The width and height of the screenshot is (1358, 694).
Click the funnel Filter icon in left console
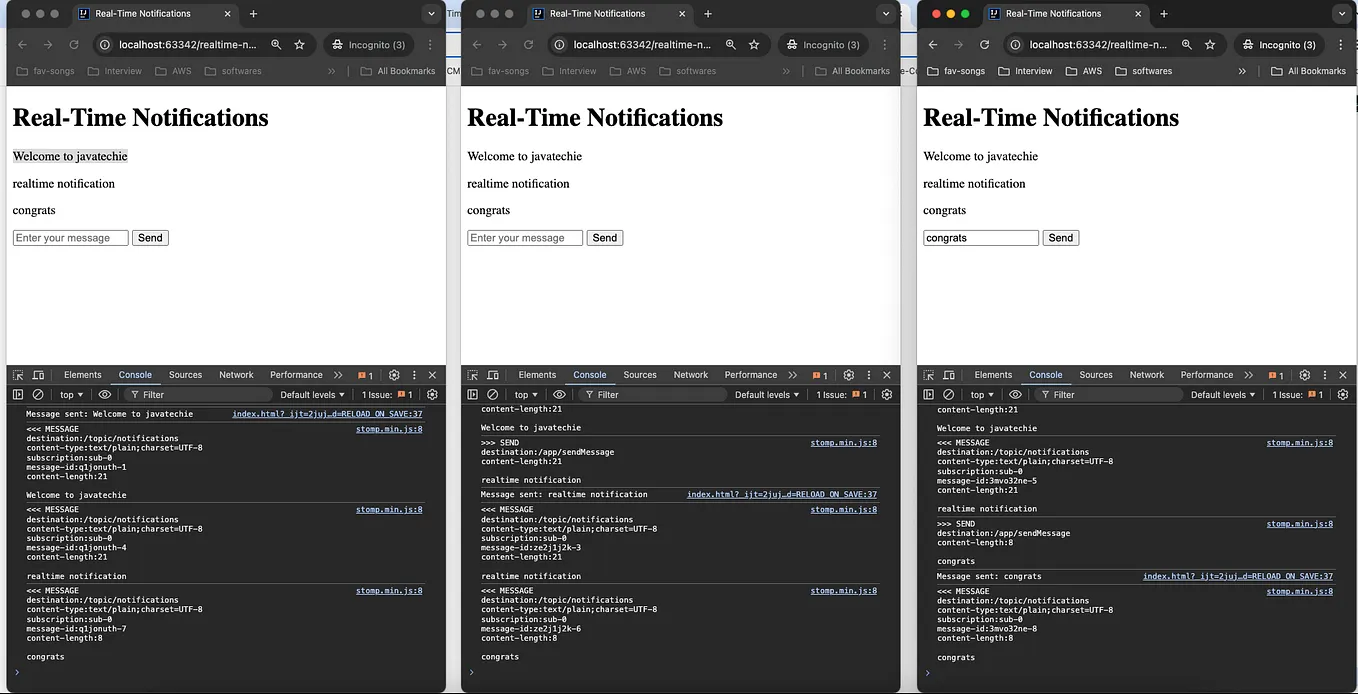132,394
